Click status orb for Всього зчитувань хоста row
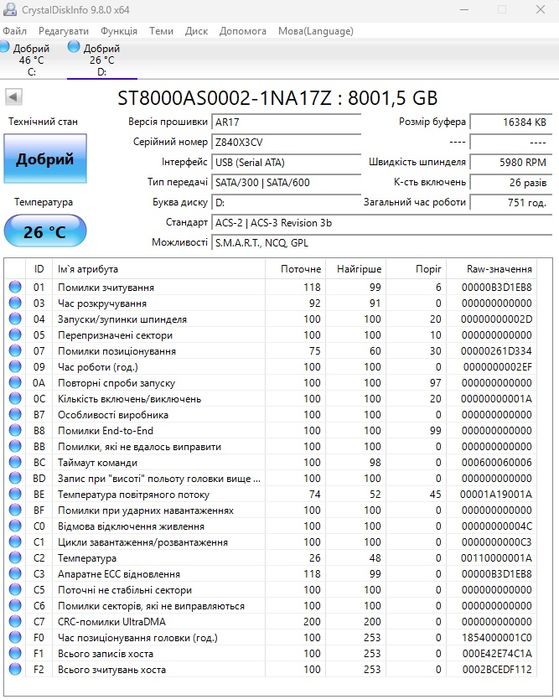This screenshot has height=700, width=559. tap(15, 669)
